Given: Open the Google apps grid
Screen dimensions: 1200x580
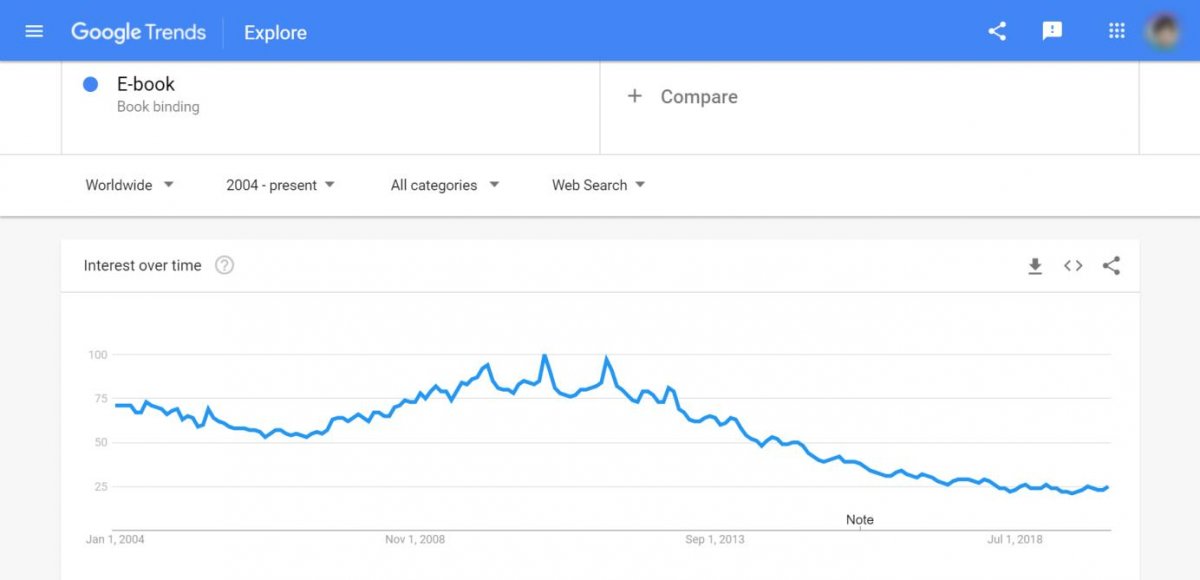Looking at the screenshot, I should pyautogui.click(x=1117, y=31).
